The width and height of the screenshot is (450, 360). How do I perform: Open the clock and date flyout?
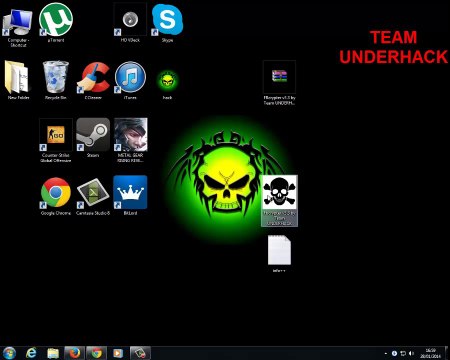click(431, 353)
